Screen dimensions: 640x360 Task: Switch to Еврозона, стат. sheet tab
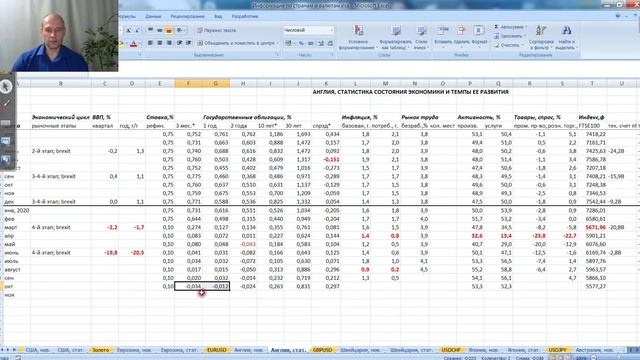point(179,350)
